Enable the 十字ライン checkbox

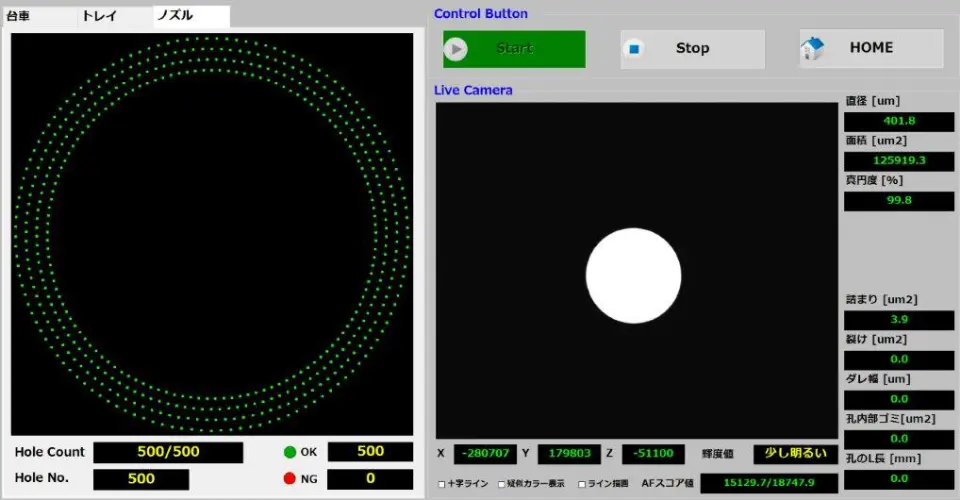pyautogui.click(x=441, y=484)
